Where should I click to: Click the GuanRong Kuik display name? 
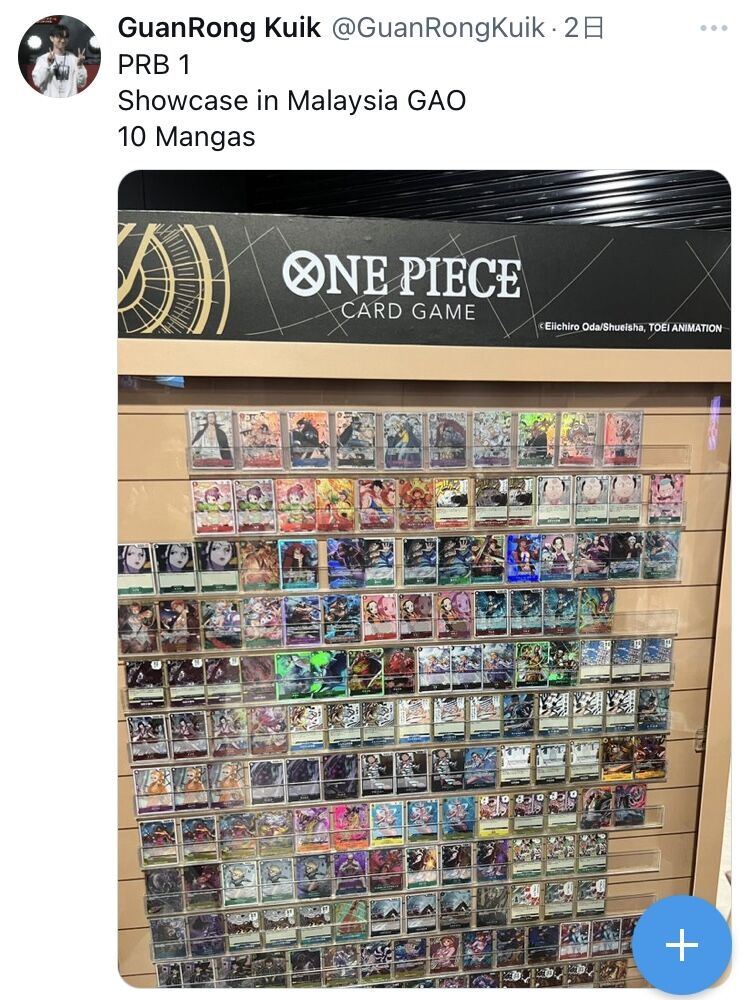pyautogui.click(x=219, y=27)
